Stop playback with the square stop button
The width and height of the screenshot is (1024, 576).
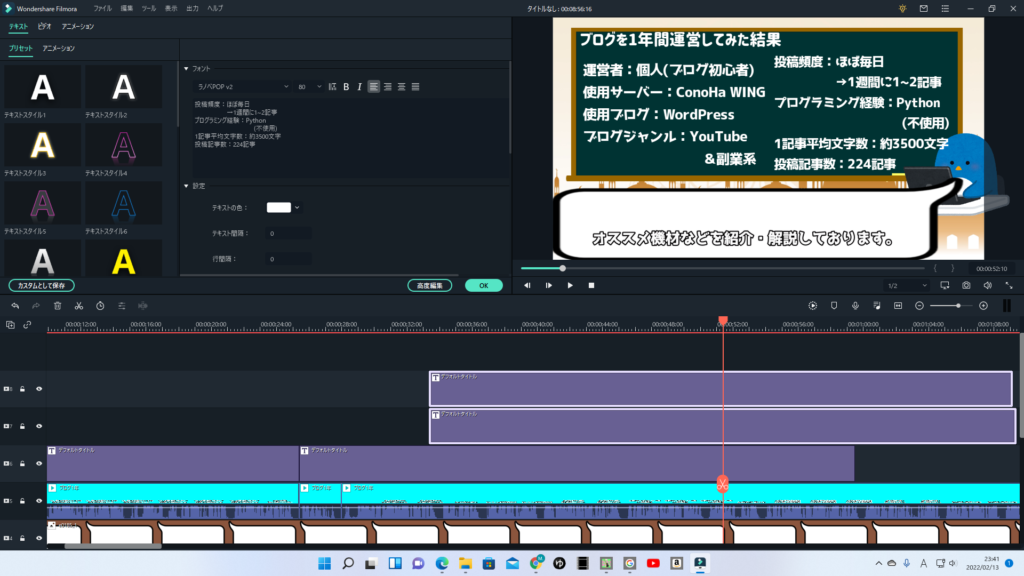[592, 285]
